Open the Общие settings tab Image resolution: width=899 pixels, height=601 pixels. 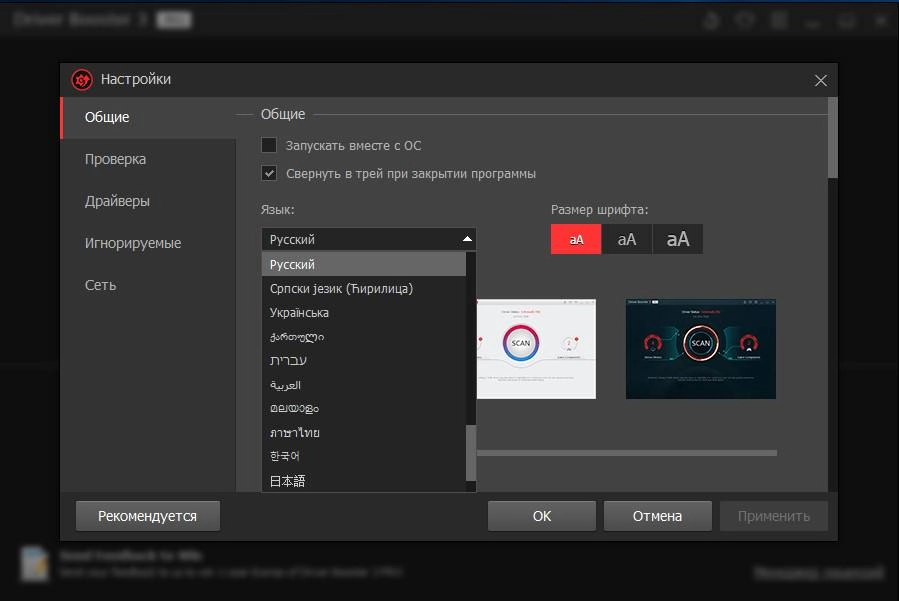[148, 118]
